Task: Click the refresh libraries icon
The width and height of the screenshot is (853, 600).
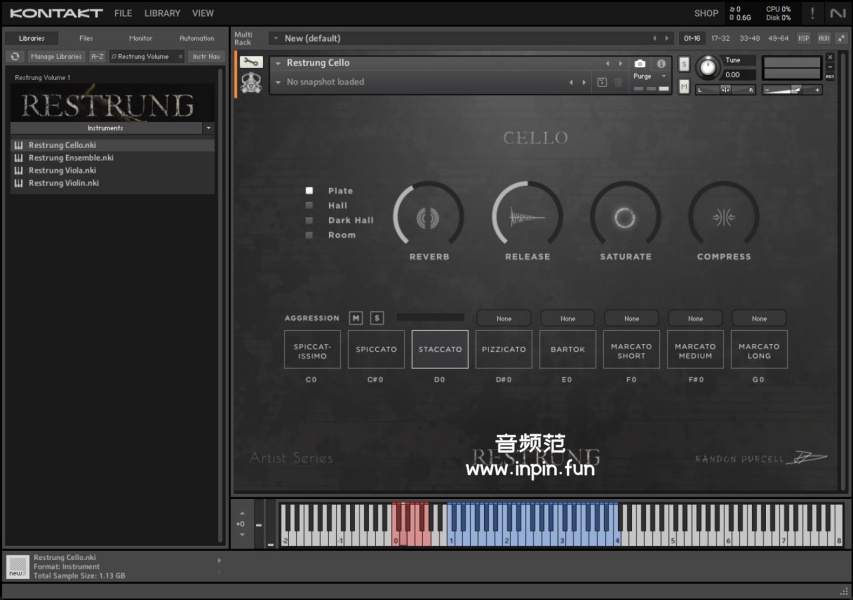Action: point(16,57)
